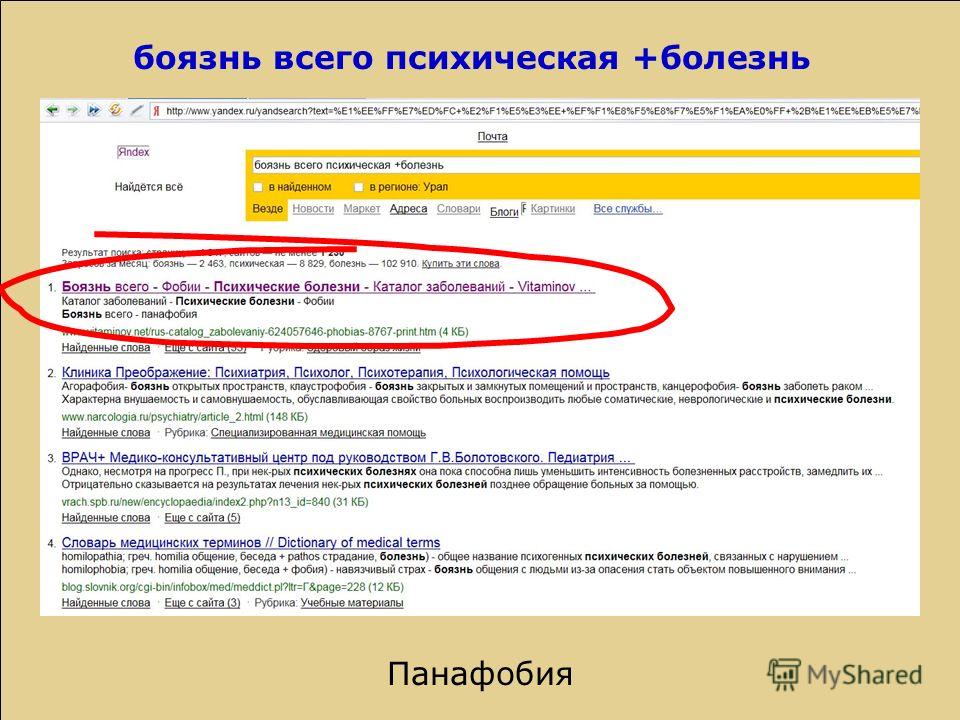Enable the 'в регионе: Урал' checkbox

click(x=359, y=187)
